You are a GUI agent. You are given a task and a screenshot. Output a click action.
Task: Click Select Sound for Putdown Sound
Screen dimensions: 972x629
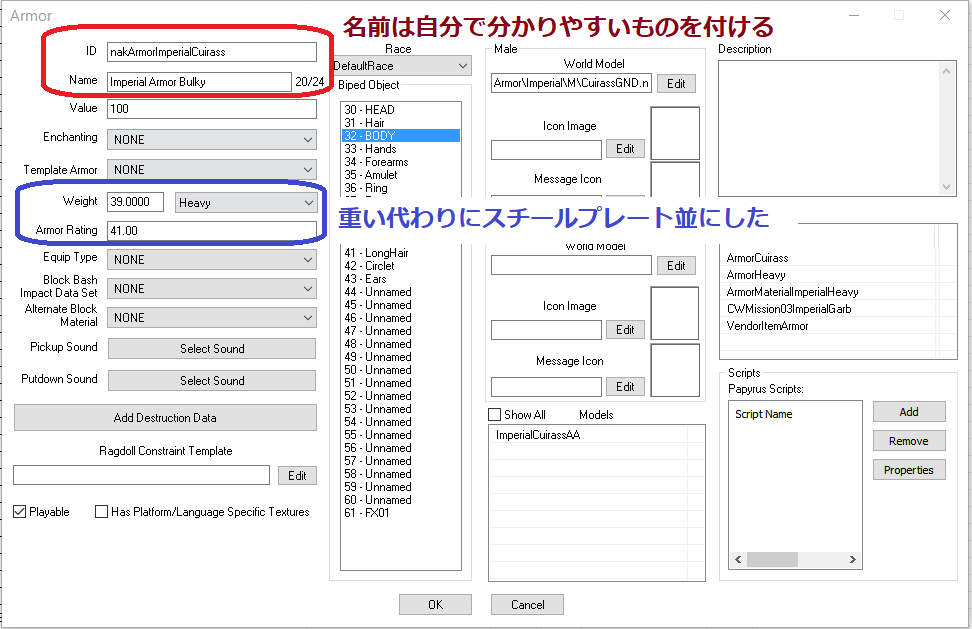coord(212,380)
